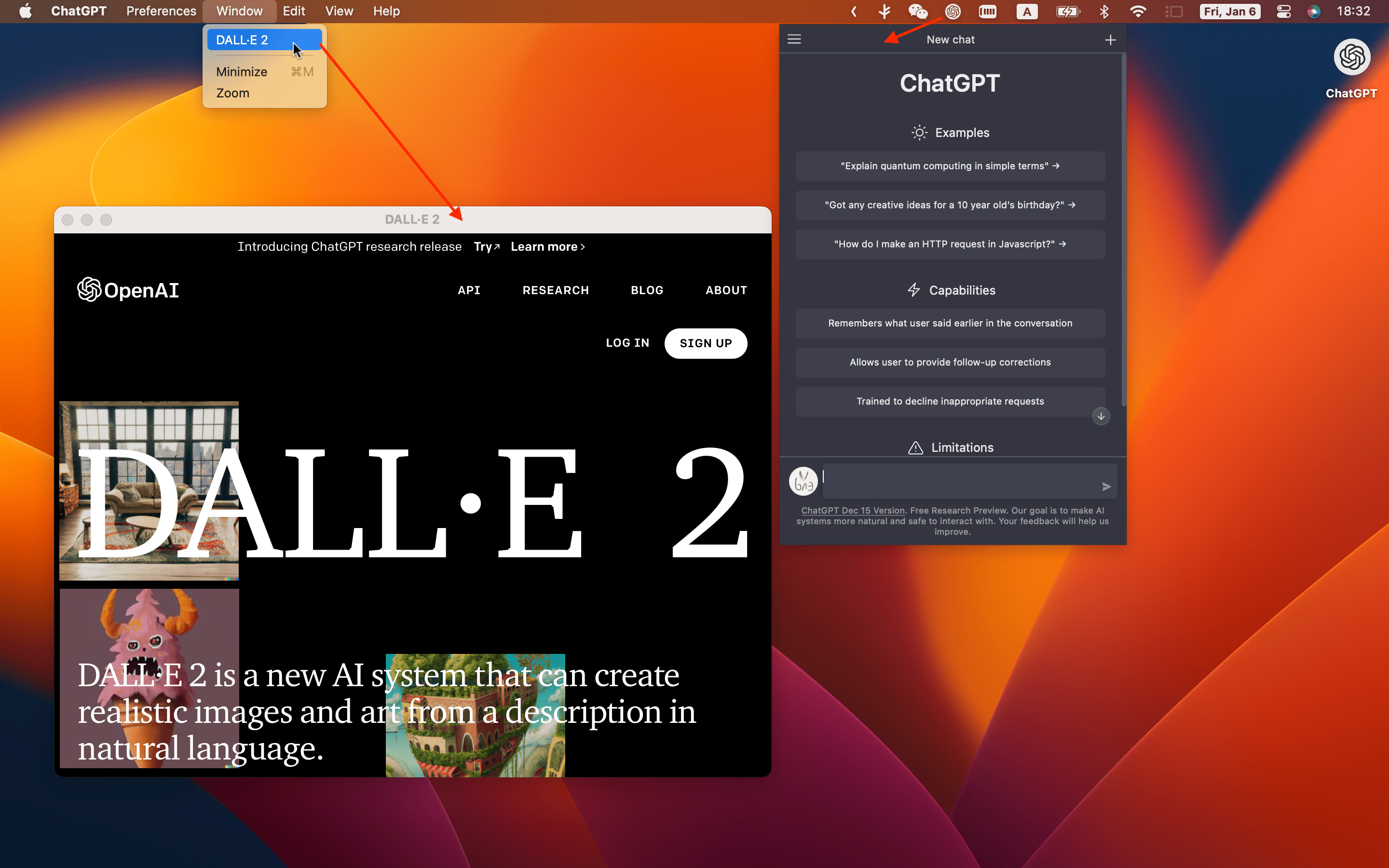
Task: Click the Limitations warning triangle icon
Action: [915, 448]
